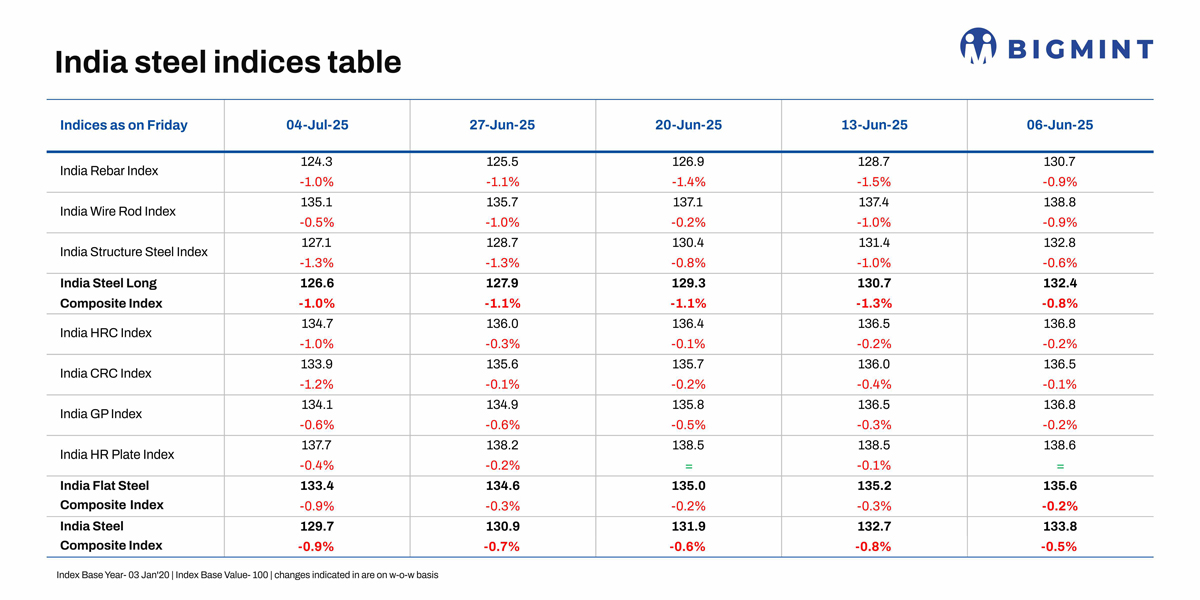Select the India CRC Index row label

[x=106, y=373]
